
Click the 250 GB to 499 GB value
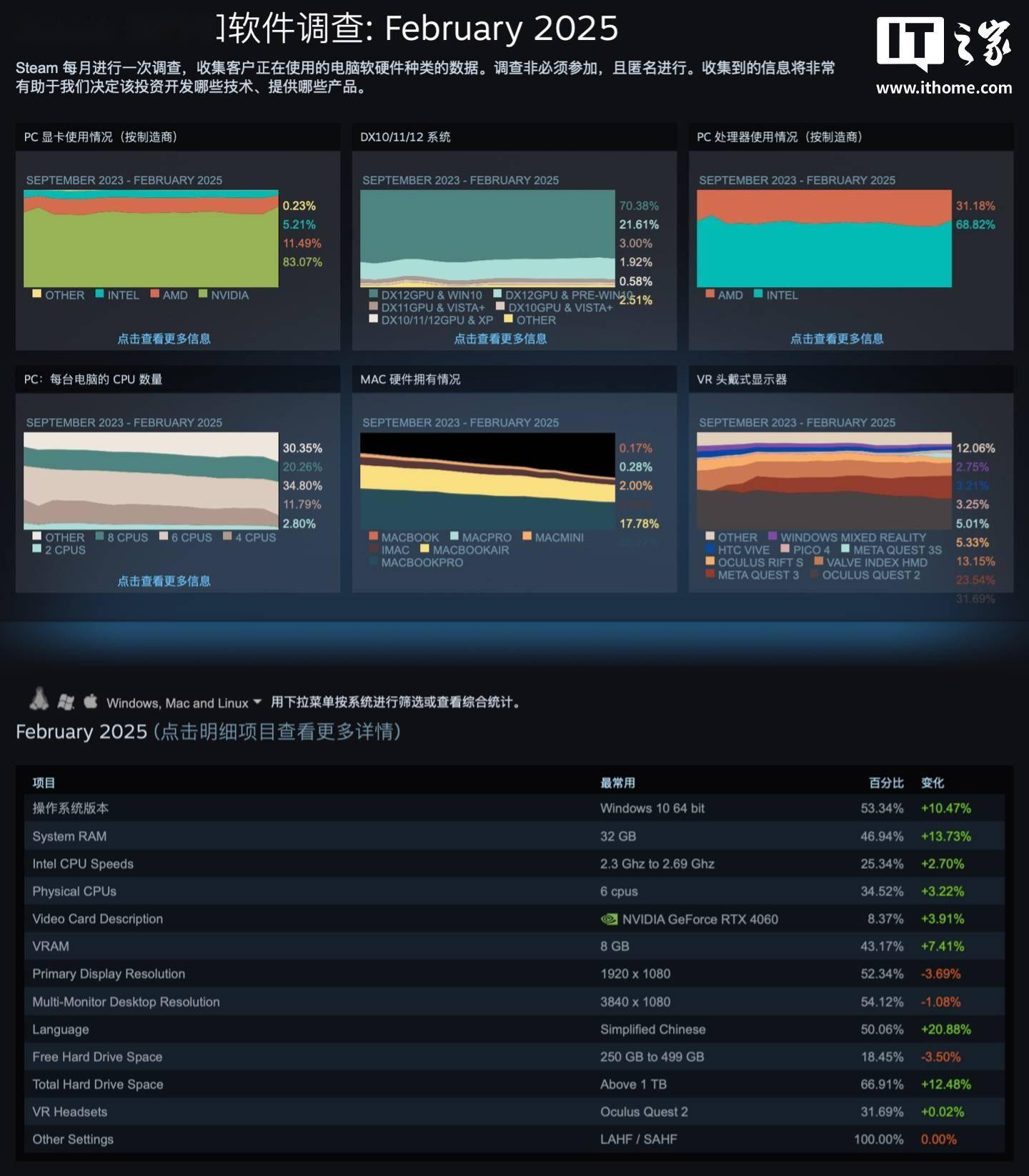652,1057
